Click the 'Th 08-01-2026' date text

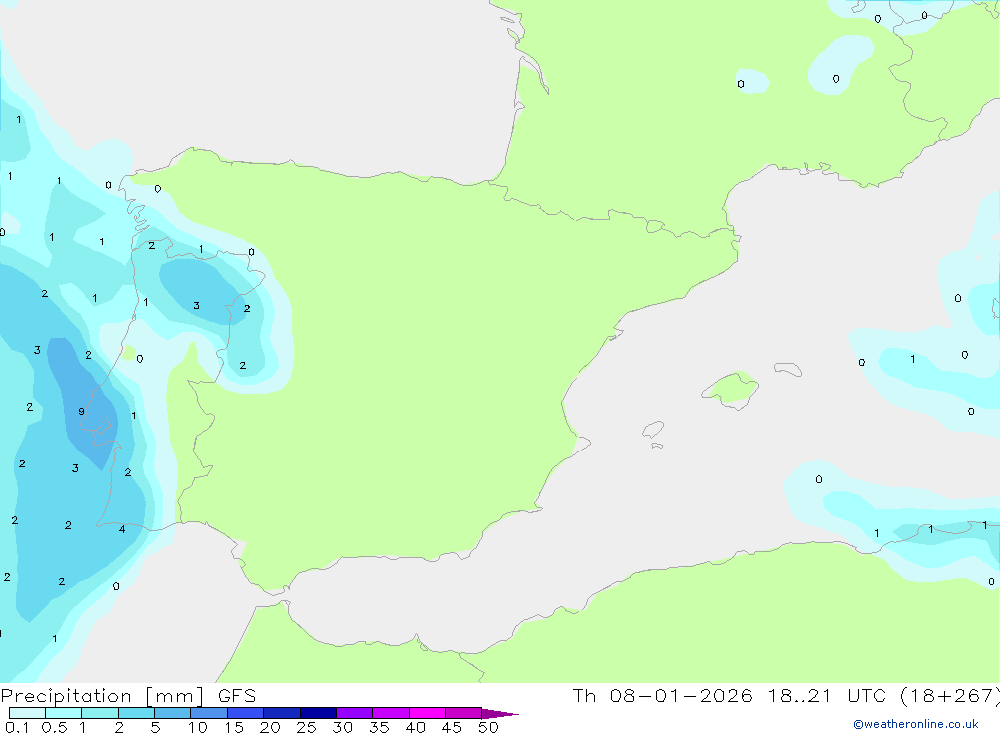[x=662, y=696]
